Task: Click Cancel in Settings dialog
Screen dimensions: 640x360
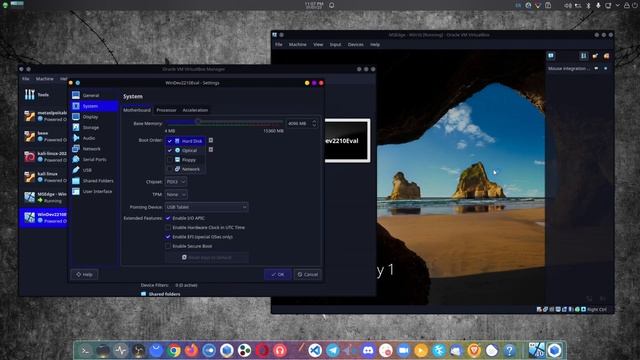Action: coord(308,274)
